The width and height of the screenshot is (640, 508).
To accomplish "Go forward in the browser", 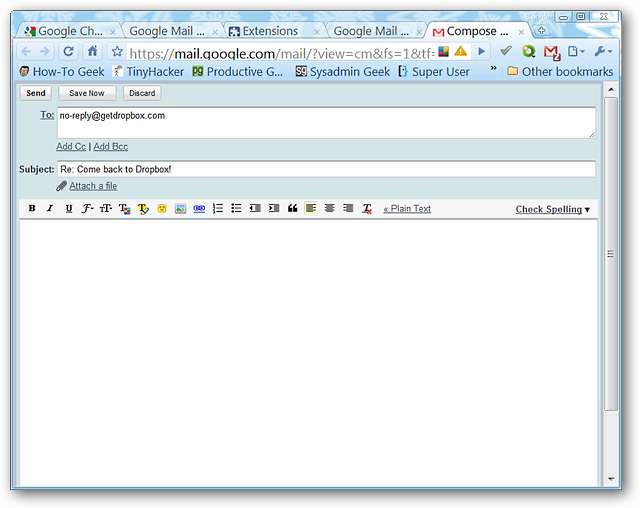I will pos(45,51).
